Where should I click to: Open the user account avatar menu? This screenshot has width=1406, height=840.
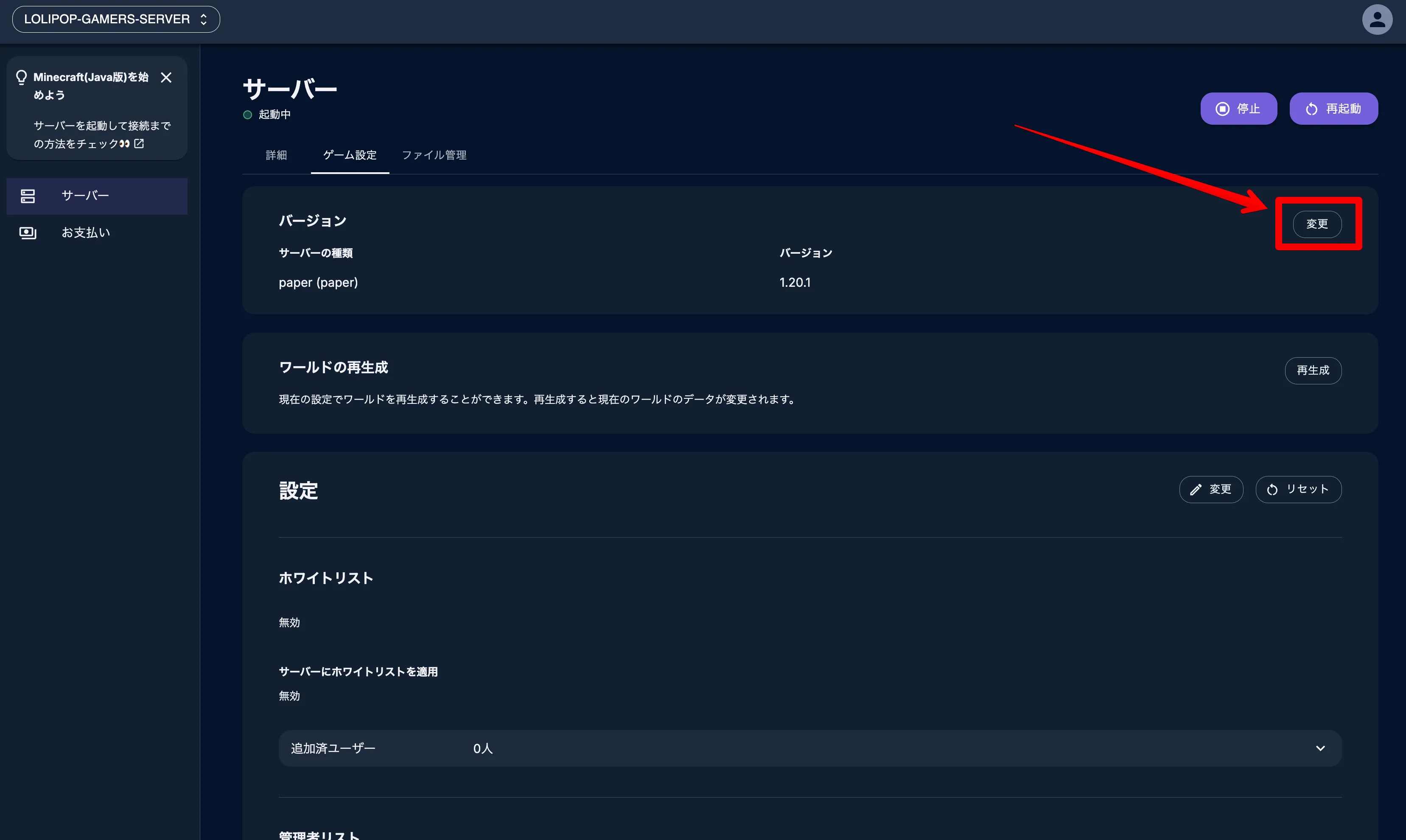[x=1377, y=19]
